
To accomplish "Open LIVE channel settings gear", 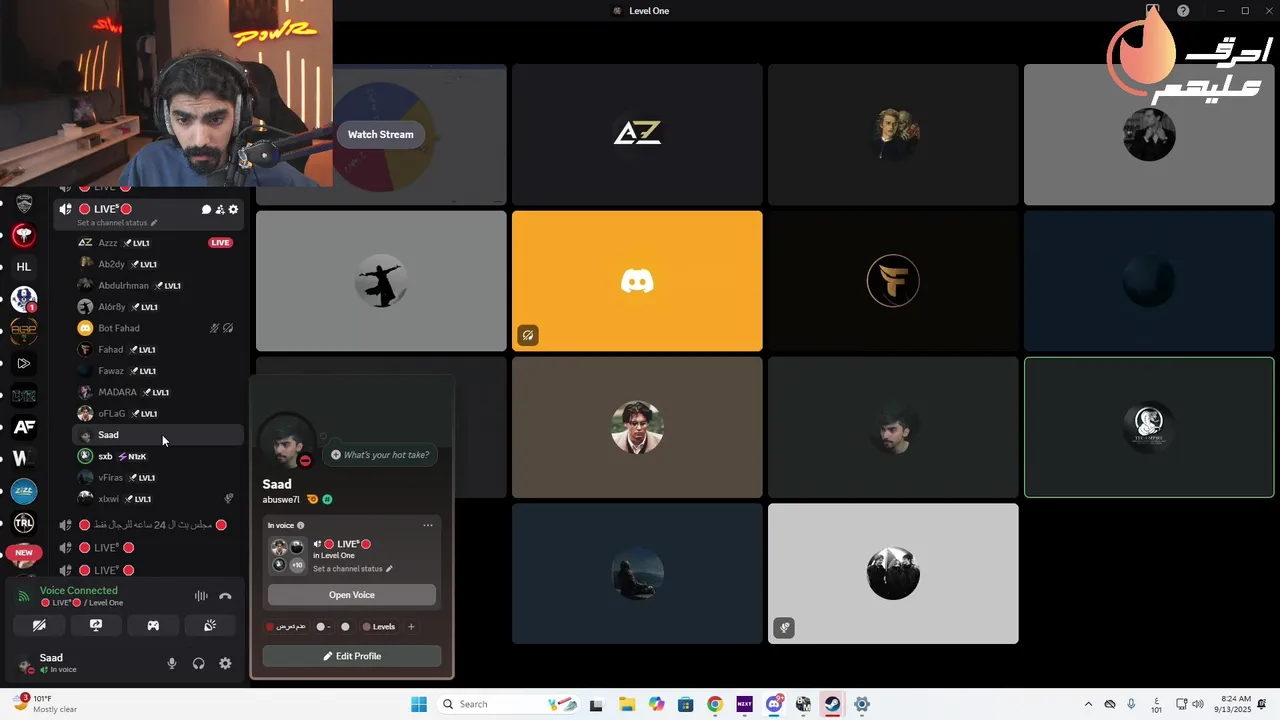I will (233, 210).
